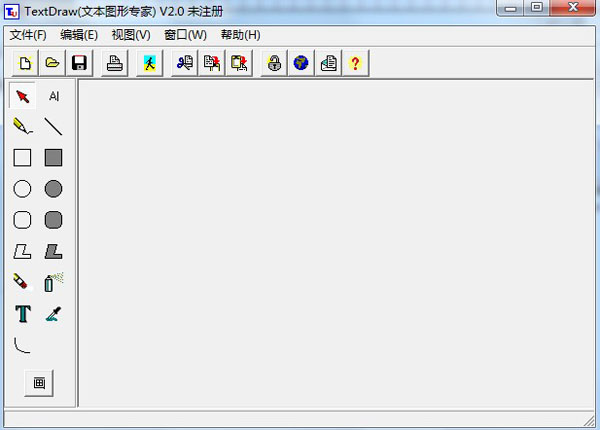
Task: Click the TextDraw title bar app icon
Action: tap(11, 11)
